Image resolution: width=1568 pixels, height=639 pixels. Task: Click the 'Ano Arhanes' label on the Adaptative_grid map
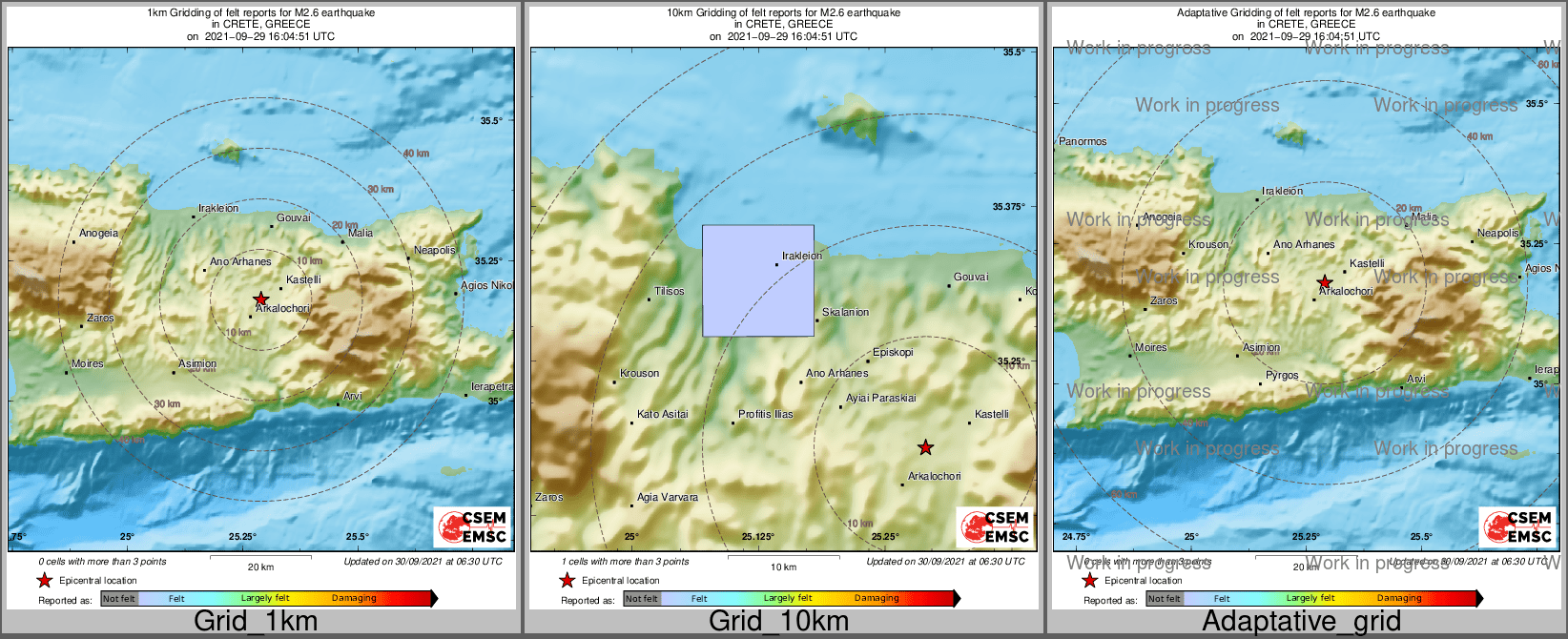(1304, 244)
